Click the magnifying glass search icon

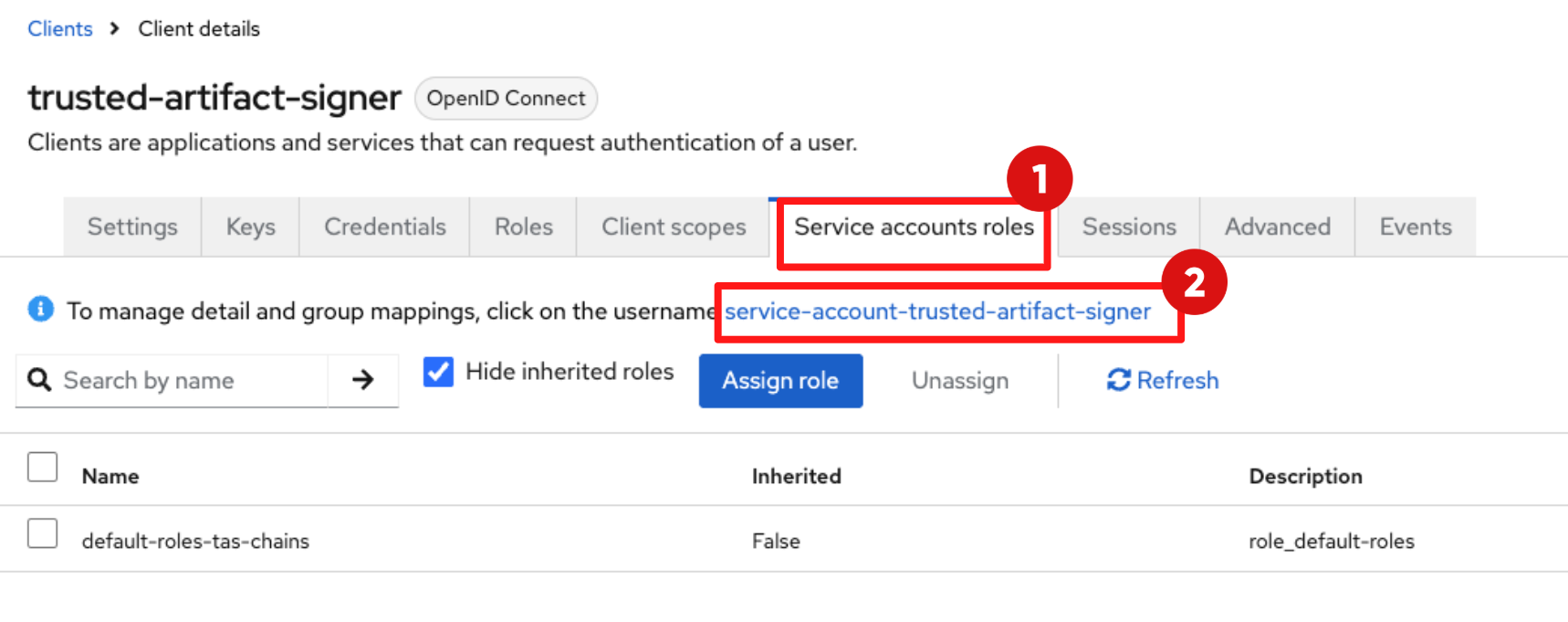39,380
